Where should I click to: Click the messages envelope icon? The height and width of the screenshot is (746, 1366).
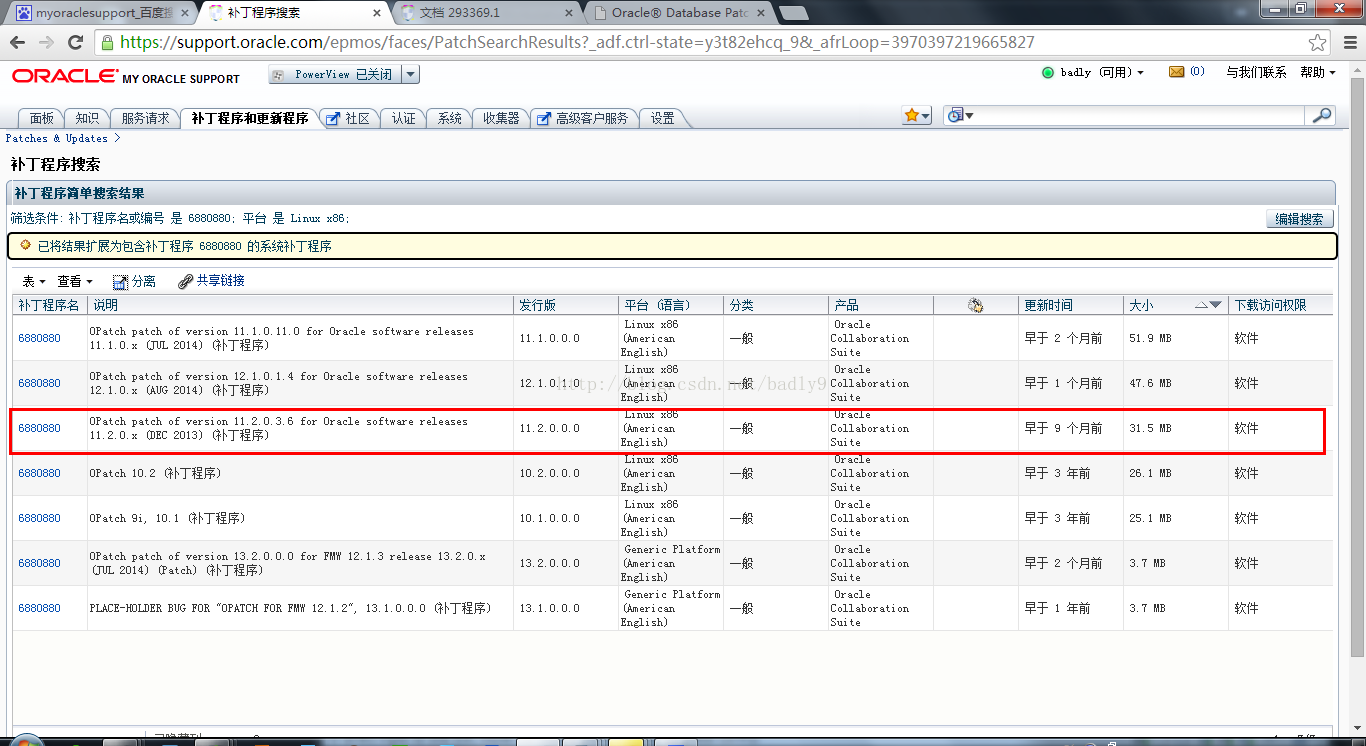click(1176, 72)
